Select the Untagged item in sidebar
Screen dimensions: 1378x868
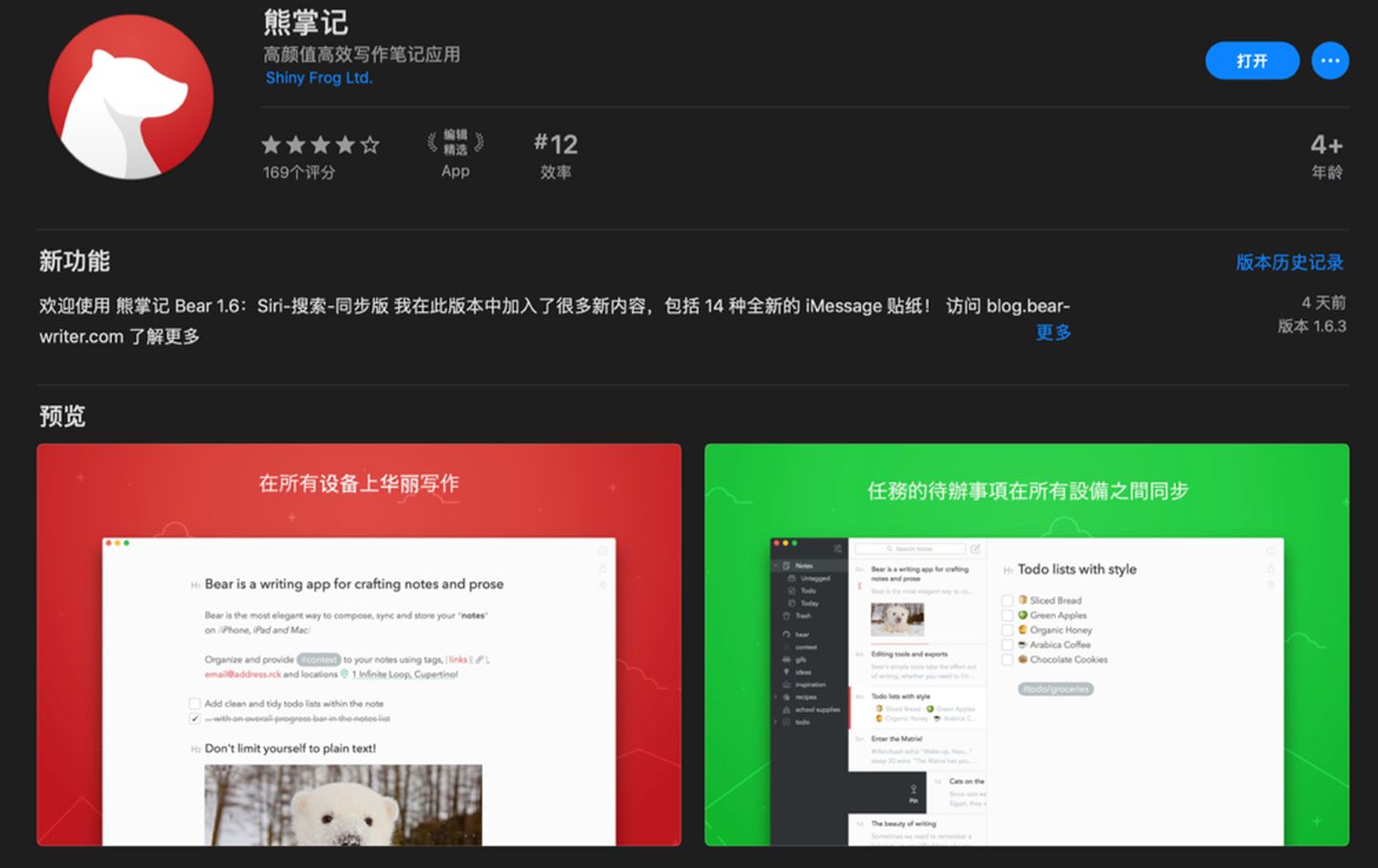point(814,578)
